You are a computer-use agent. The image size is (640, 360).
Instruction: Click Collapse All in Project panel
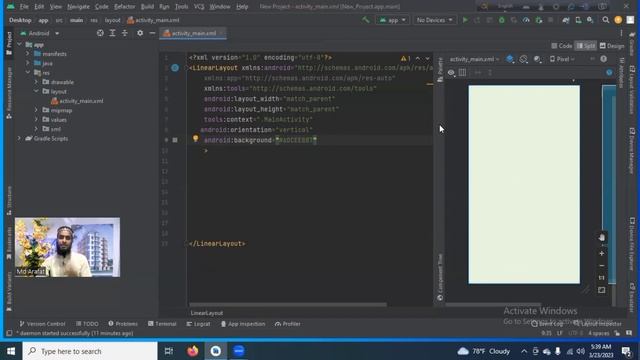[125, 33]
